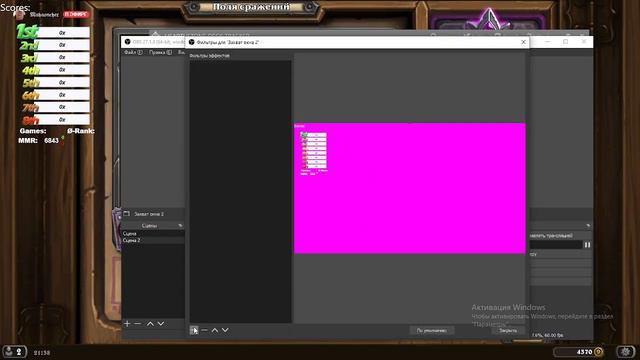Image resolution: width=640 pixels, height=360 pixels.
Task: Click the stream status '60.00 fps' text
Action: 553,335
